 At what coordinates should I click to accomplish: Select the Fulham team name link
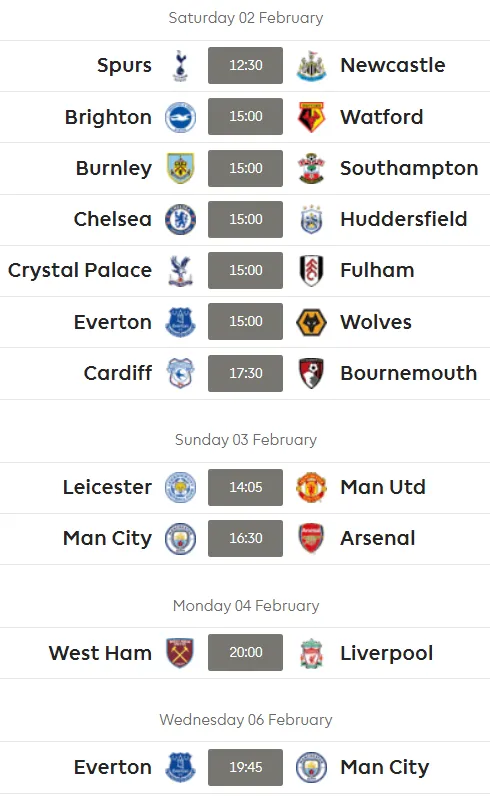[377, 270]
